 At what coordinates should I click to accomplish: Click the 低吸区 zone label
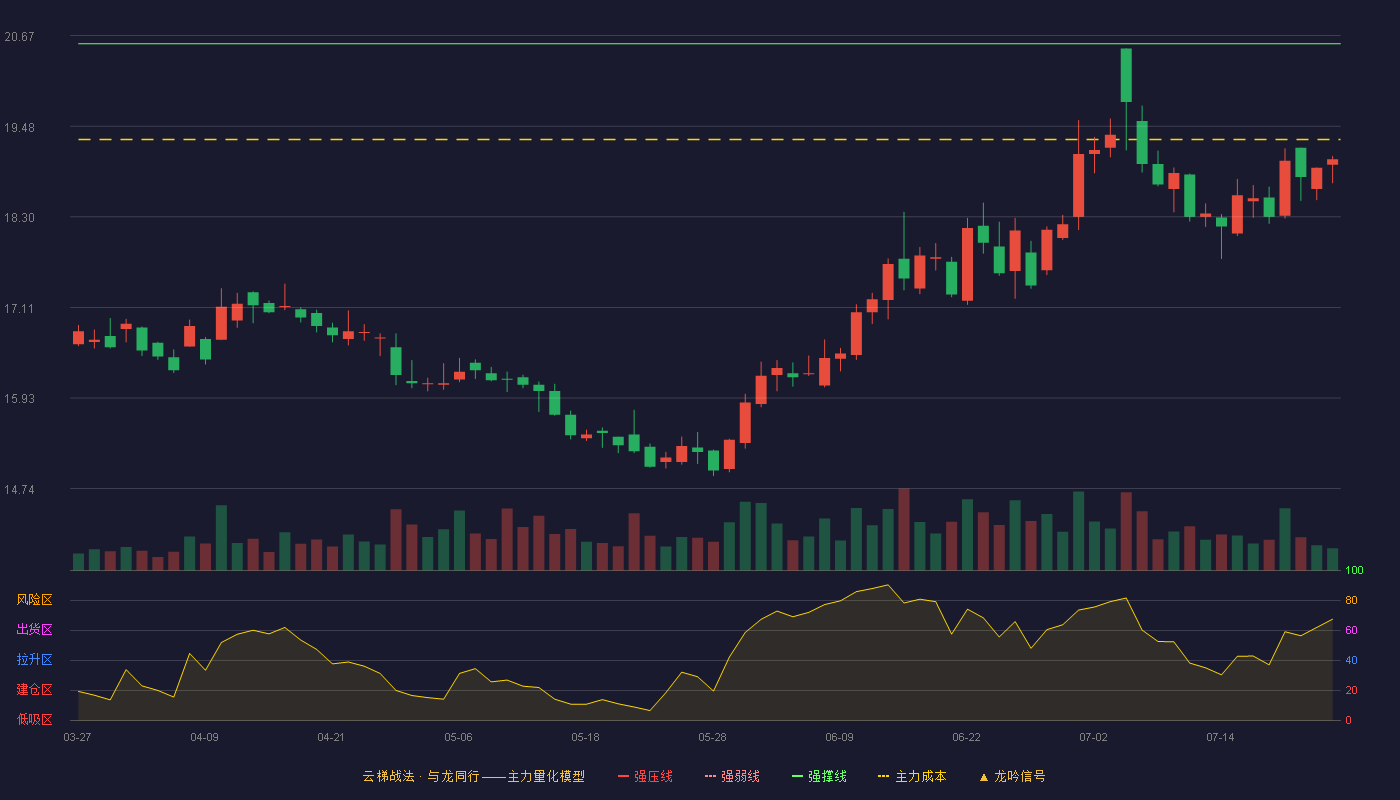pos(34,719)
